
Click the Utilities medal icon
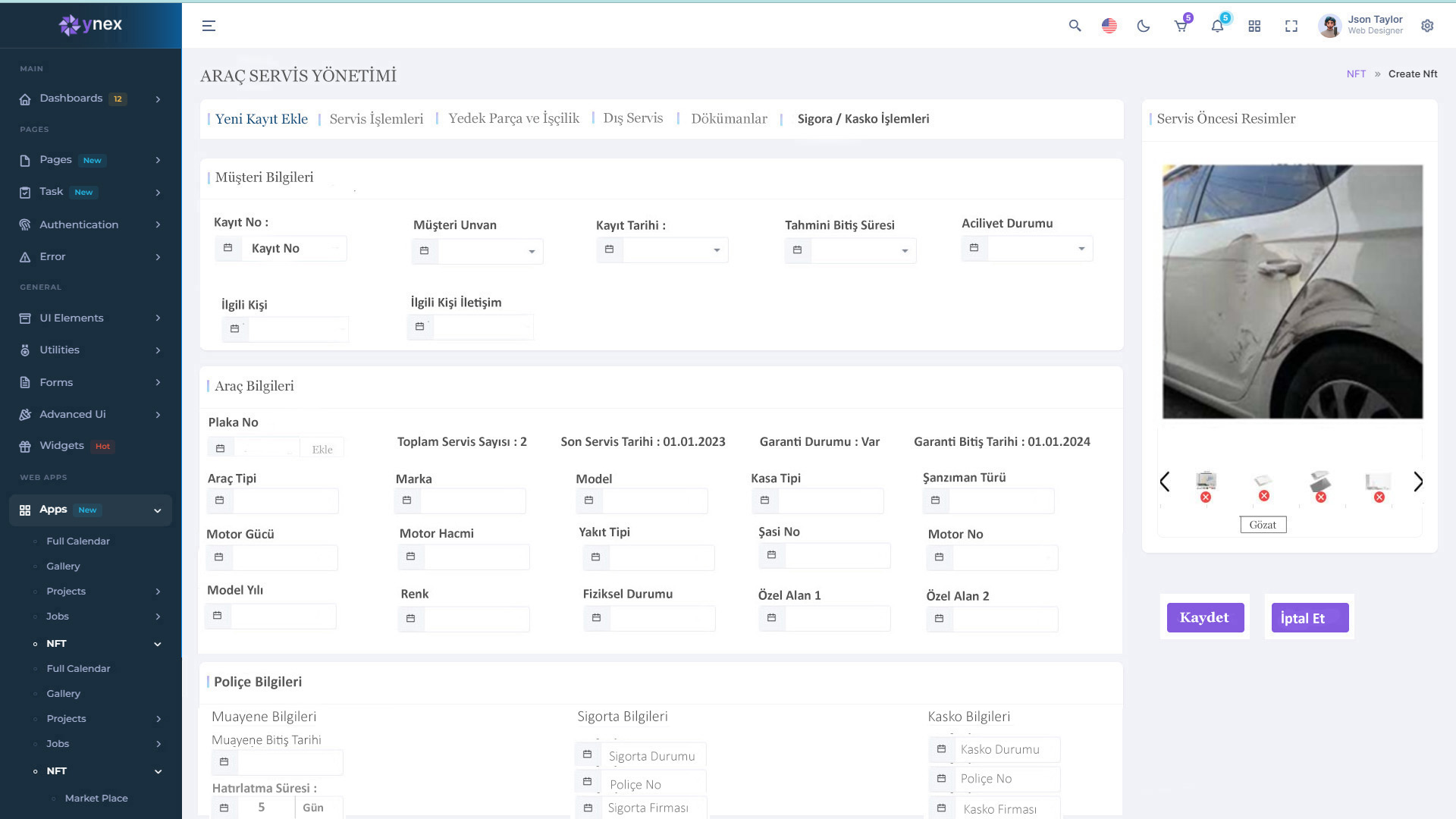click(25, 350)
